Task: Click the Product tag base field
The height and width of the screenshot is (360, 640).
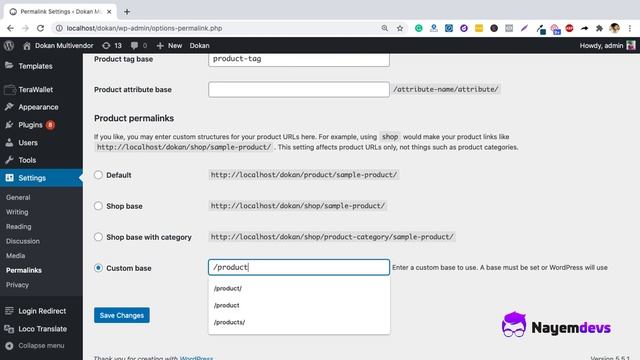Action: point(299,59)
